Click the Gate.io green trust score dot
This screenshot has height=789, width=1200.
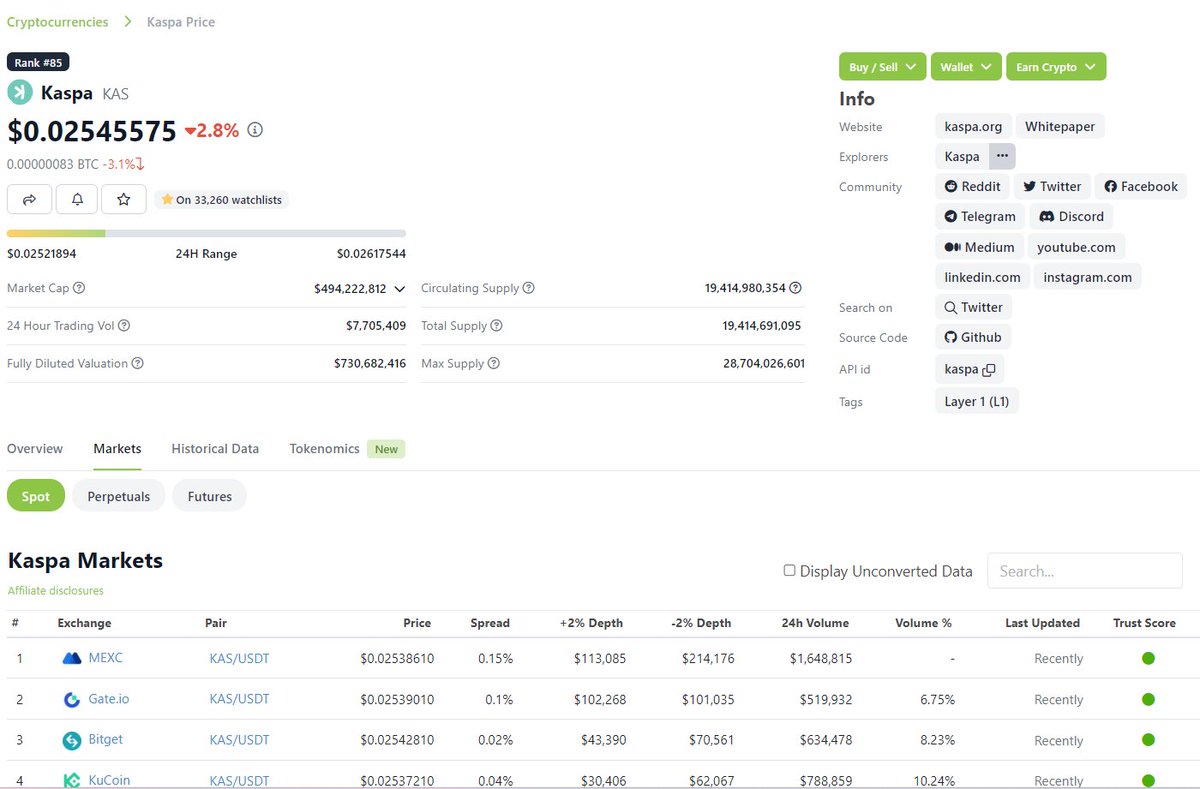[x=1148, y=699]
